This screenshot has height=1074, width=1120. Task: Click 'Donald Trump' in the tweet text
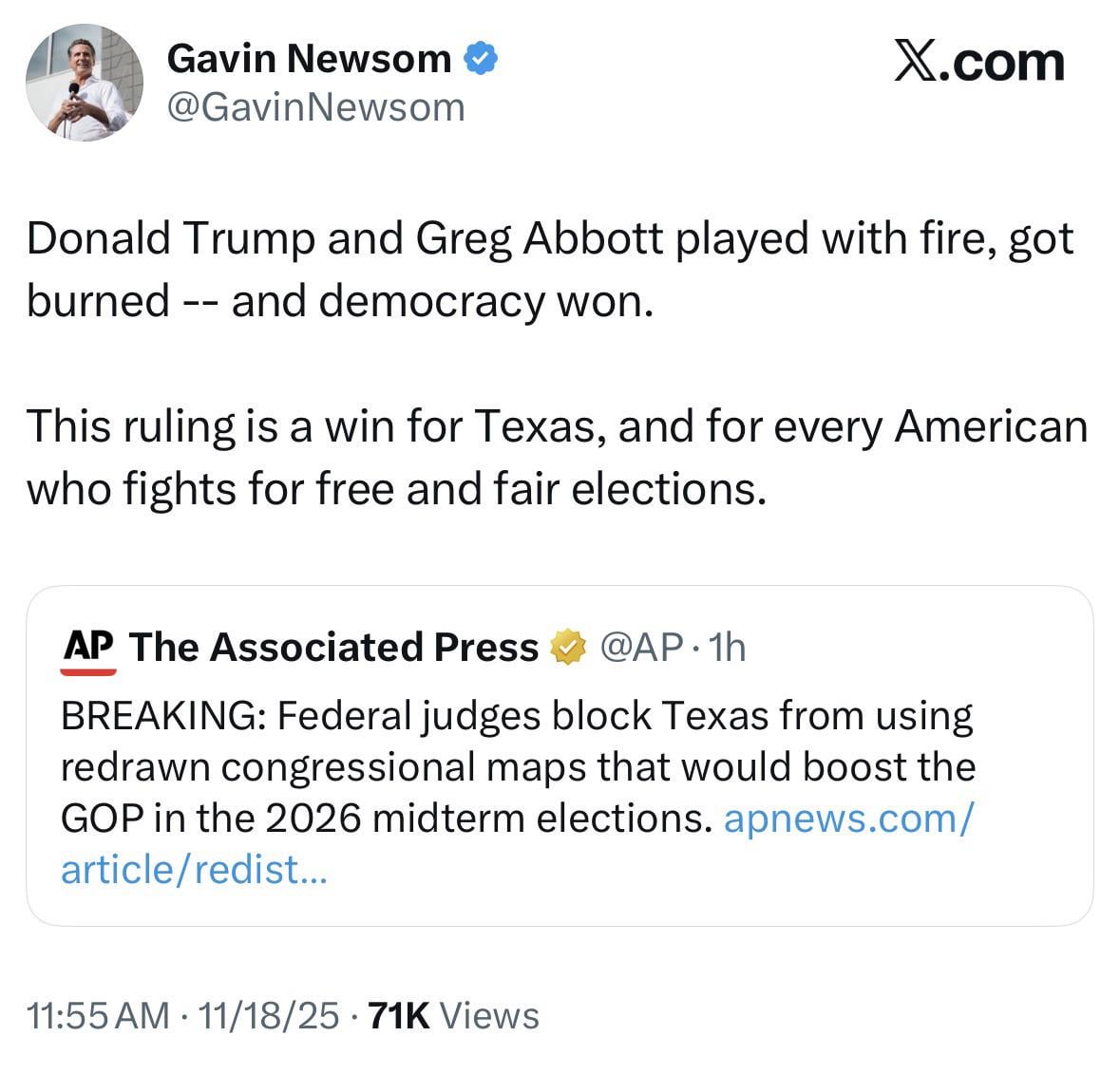click(171, 238)
